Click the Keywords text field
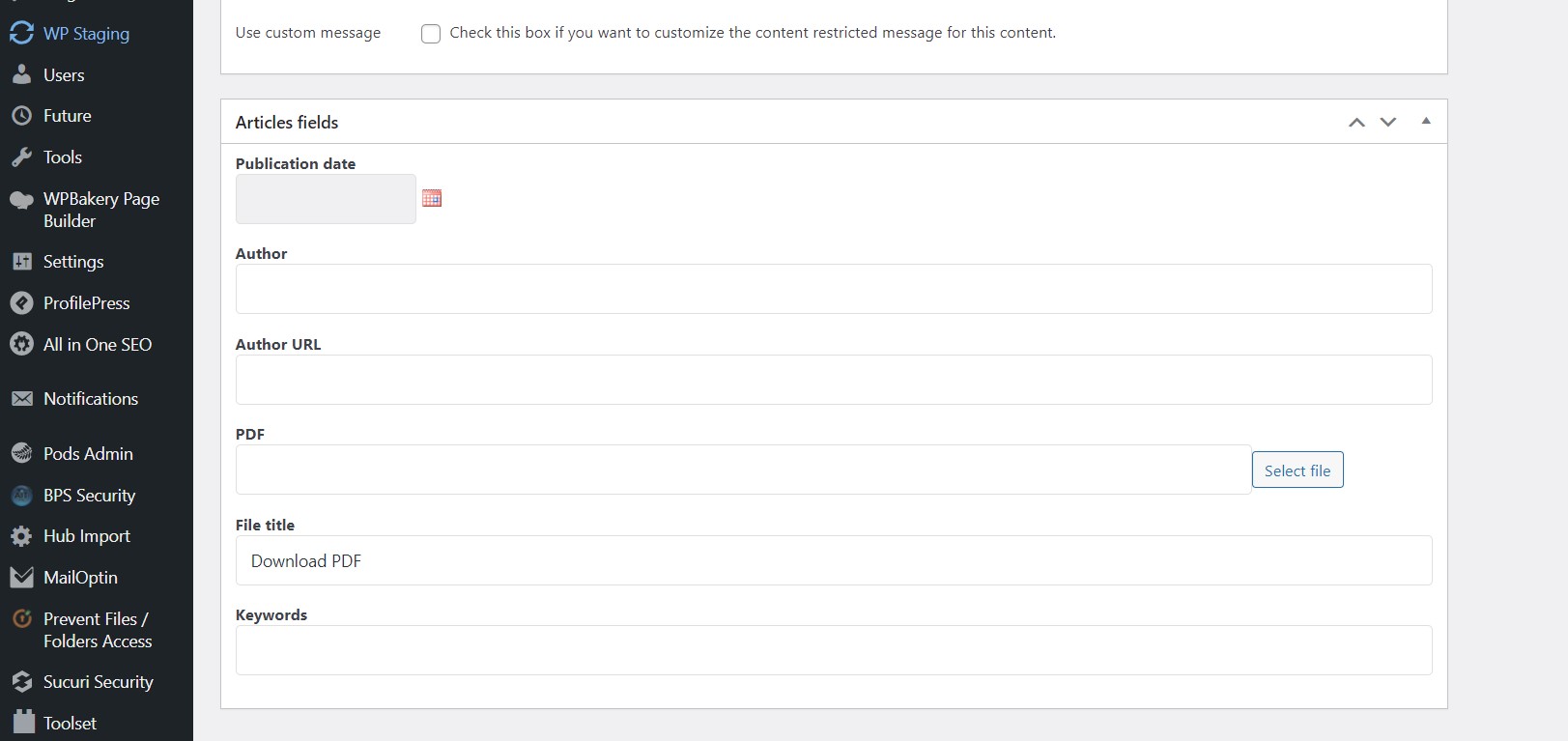This screenshot has width=1568, height=741. point(834,650)
